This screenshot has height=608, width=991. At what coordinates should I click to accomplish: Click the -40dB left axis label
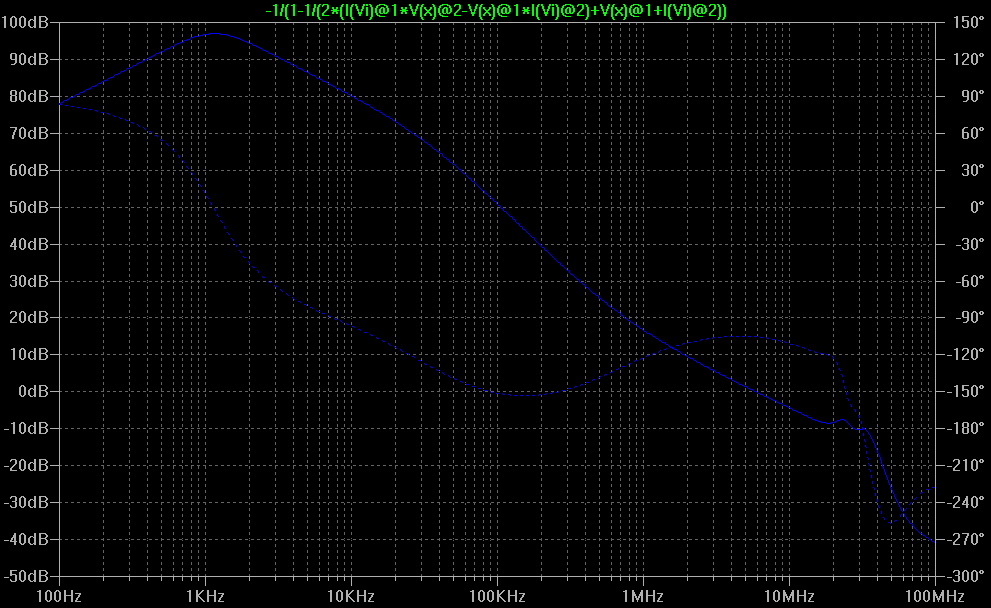click(27, 540)
